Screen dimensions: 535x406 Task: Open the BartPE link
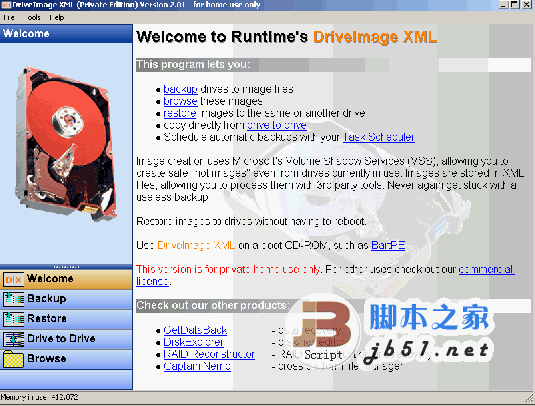[x=388, y=245]
